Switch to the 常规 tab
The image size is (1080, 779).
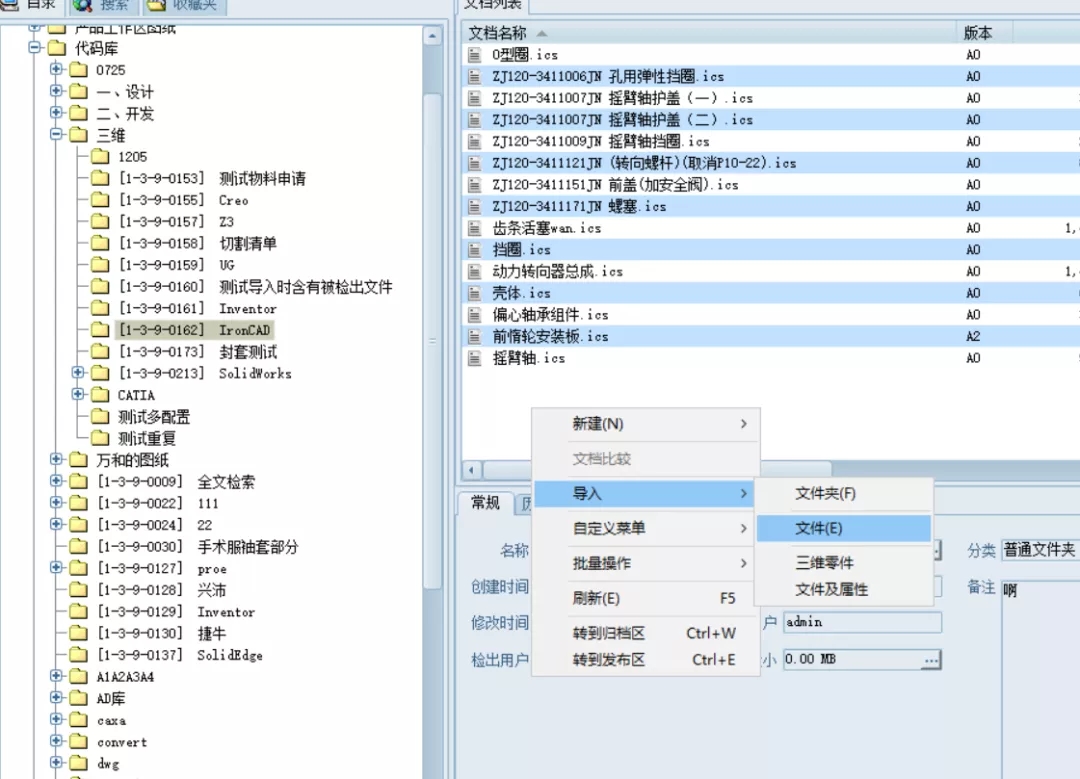pos(487,504)
